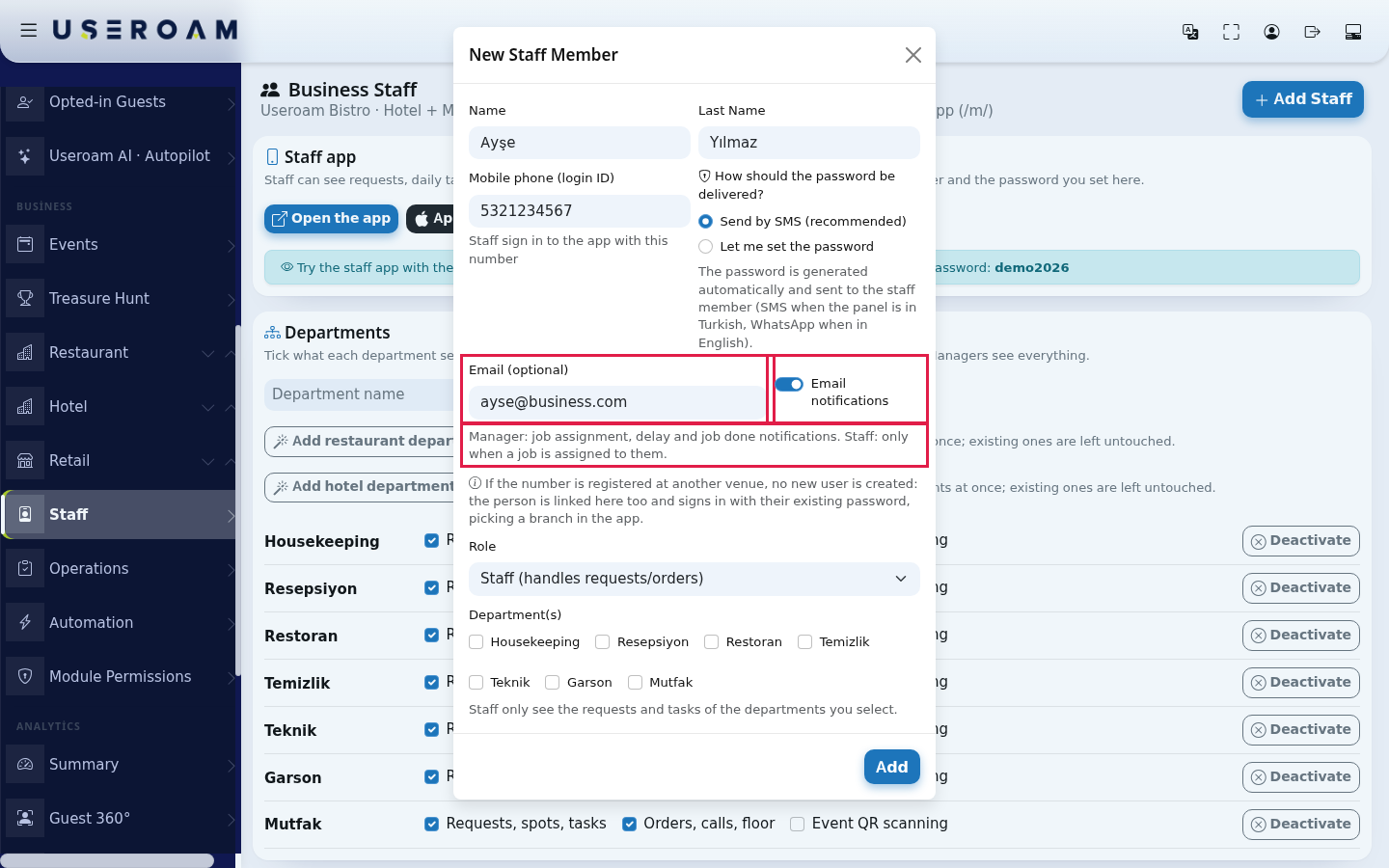This screenshot has width=1389, height=868.
Task: Tick Event QR scanning for Mutfak
Action: pyautogui.click(x=798, y=824)
